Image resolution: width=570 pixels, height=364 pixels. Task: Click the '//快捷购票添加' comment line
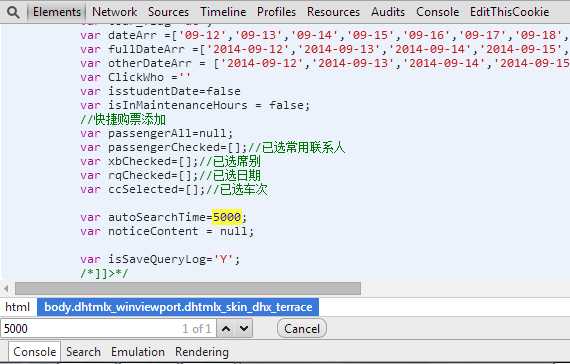(123, 119)
